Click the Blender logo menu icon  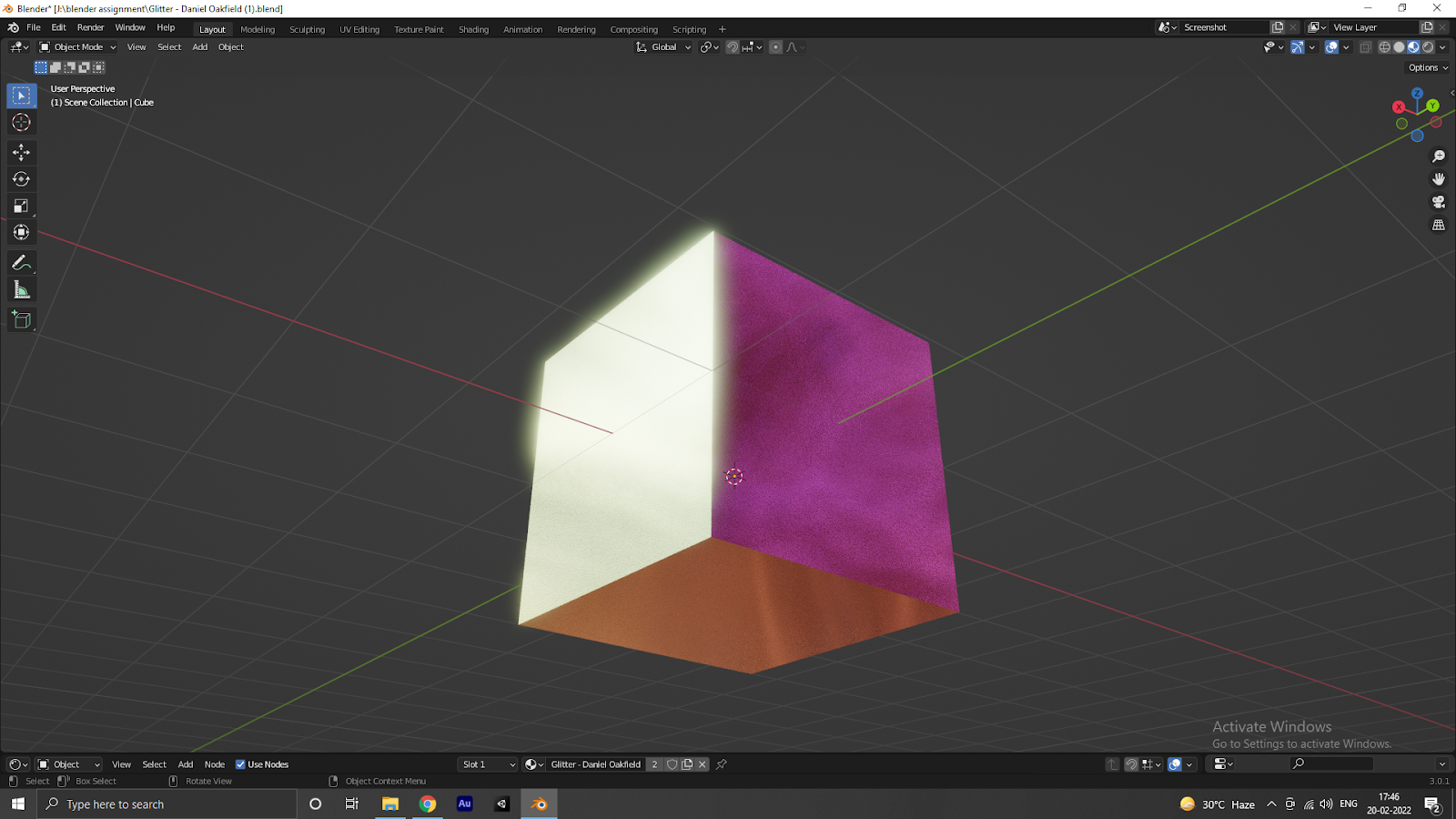[x=13, y=27]
